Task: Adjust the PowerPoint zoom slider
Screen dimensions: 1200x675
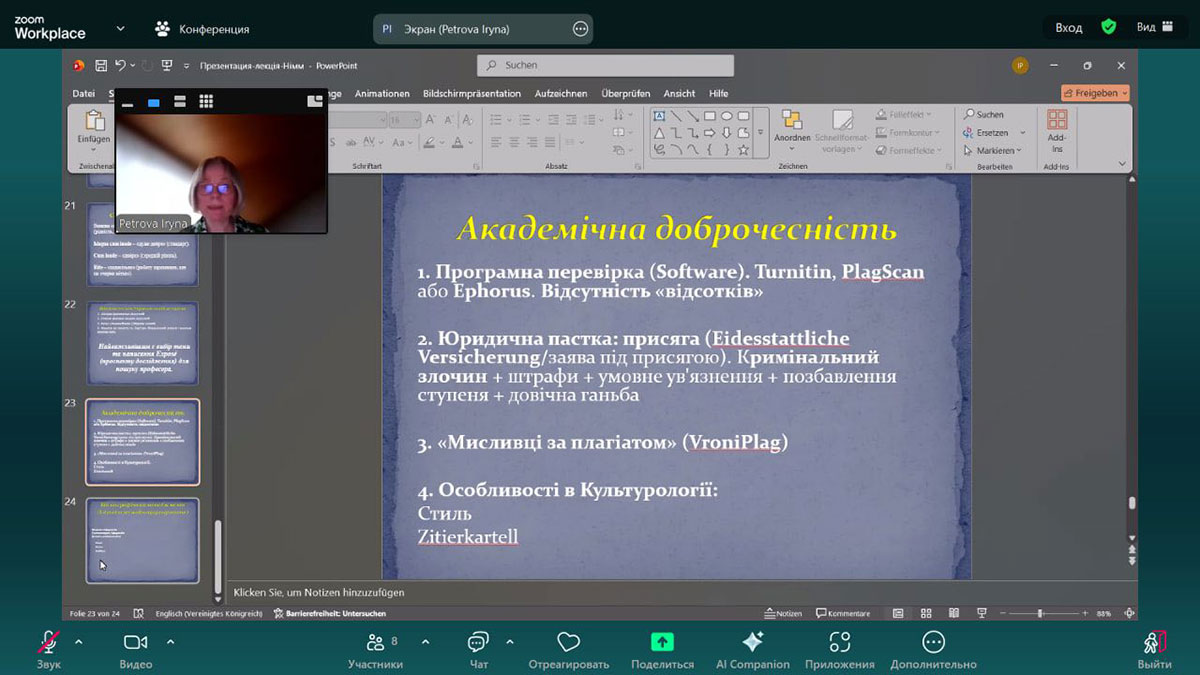Action: tap(1040, 613)
